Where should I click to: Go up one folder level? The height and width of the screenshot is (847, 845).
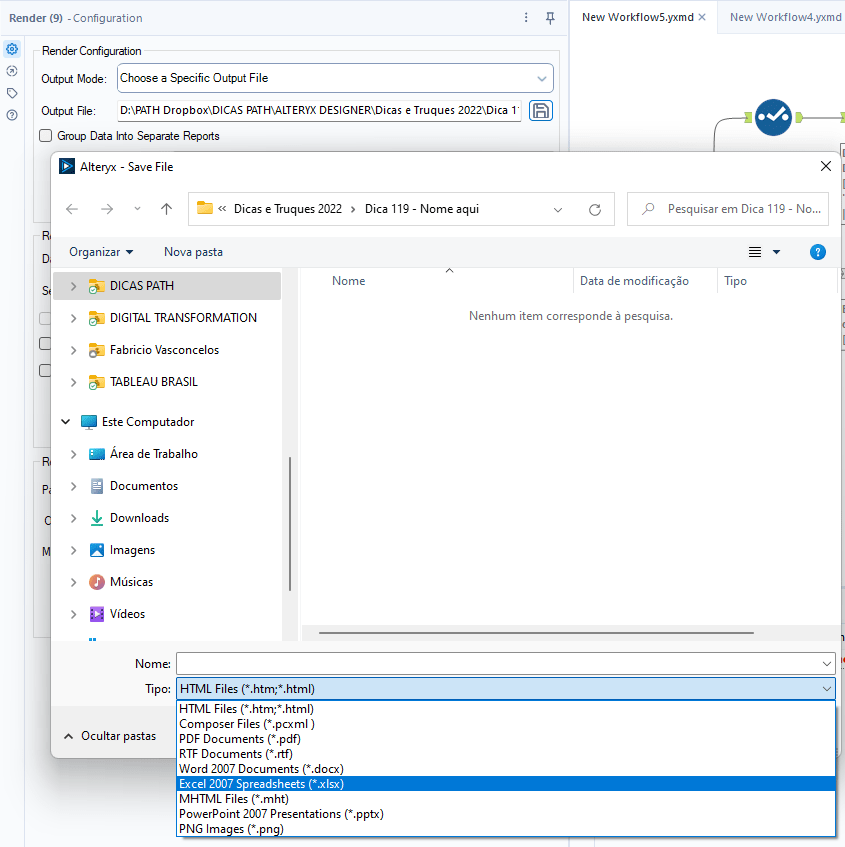[166, 209]
